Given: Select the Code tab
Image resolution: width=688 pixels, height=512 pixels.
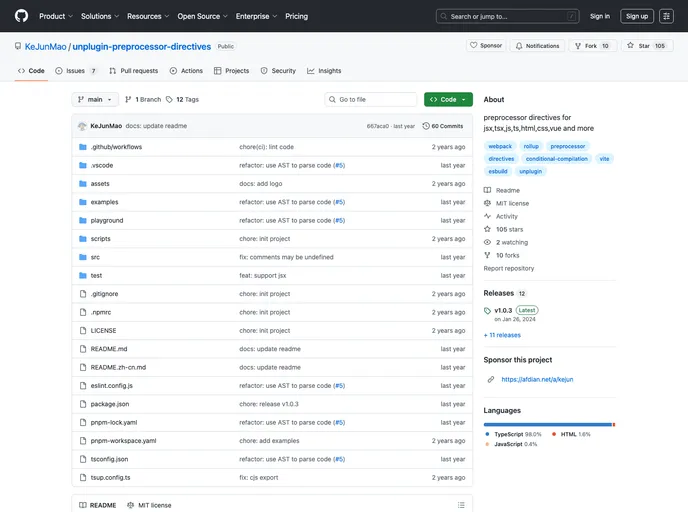Looking at the screenshot, I should (x=31, y=71).
